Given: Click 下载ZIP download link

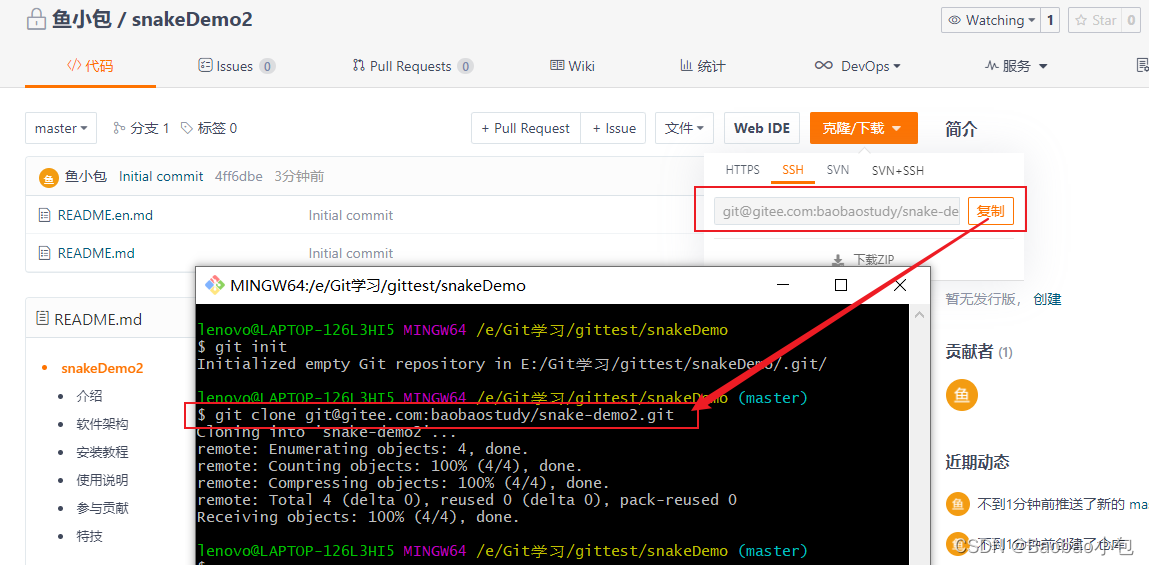Looking at the screenshot, I should coord(863,259).
